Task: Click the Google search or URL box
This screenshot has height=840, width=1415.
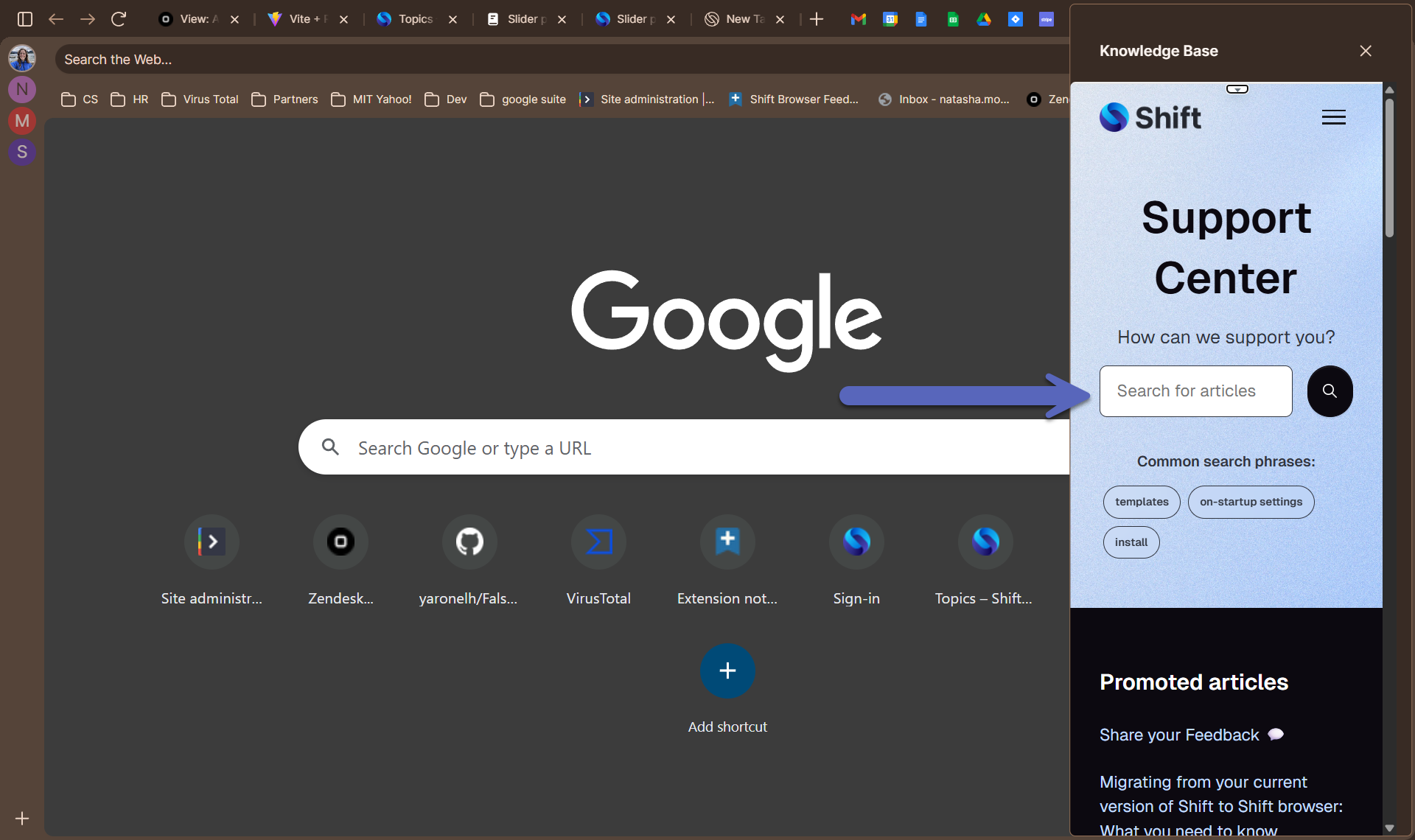Action: pyautogui.click(x=684, y=447)
